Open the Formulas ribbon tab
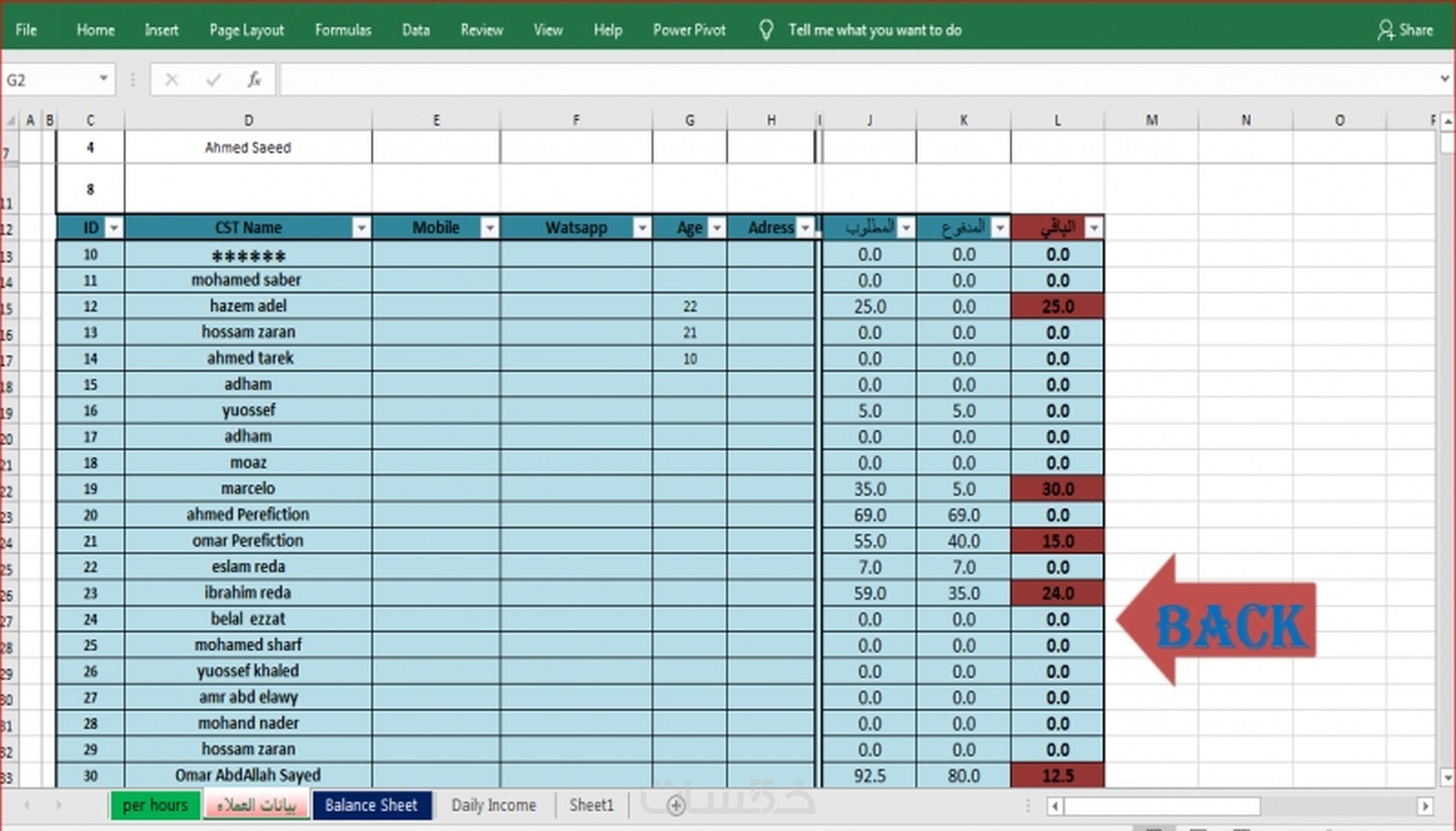 point(343,30)
